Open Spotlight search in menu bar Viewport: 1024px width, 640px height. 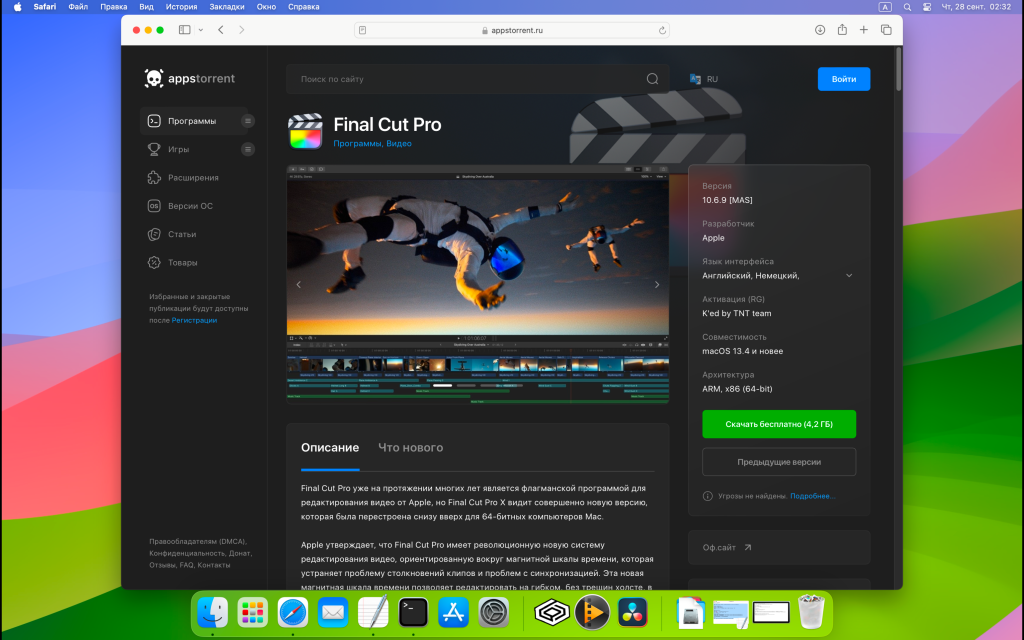(x=907, y=7)
